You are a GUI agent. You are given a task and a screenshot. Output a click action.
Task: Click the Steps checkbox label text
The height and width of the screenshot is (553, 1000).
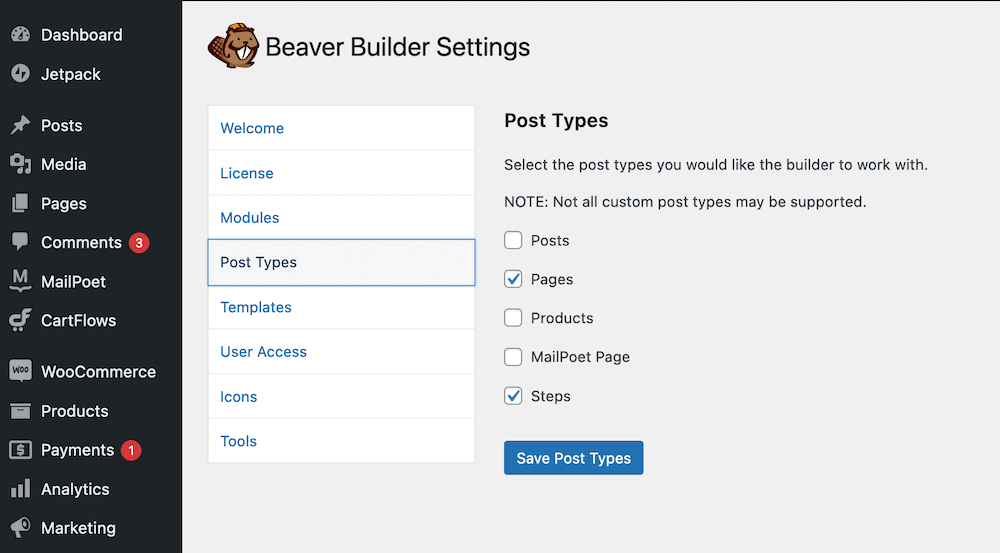[x=550, y=395]
